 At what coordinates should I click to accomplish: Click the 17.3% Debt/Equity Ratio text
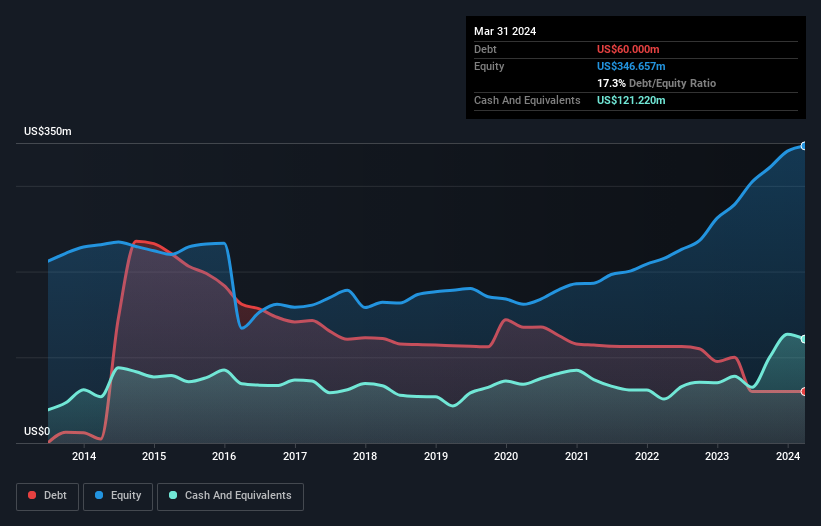pyautogui.click(x=656, y=83)
